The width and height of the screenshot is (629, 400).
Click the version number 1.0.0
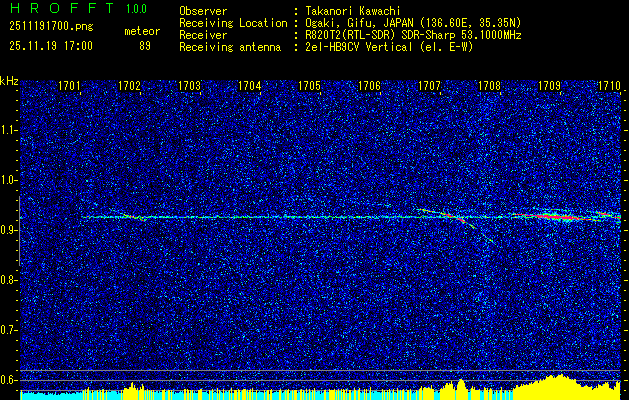click(136, 8)
